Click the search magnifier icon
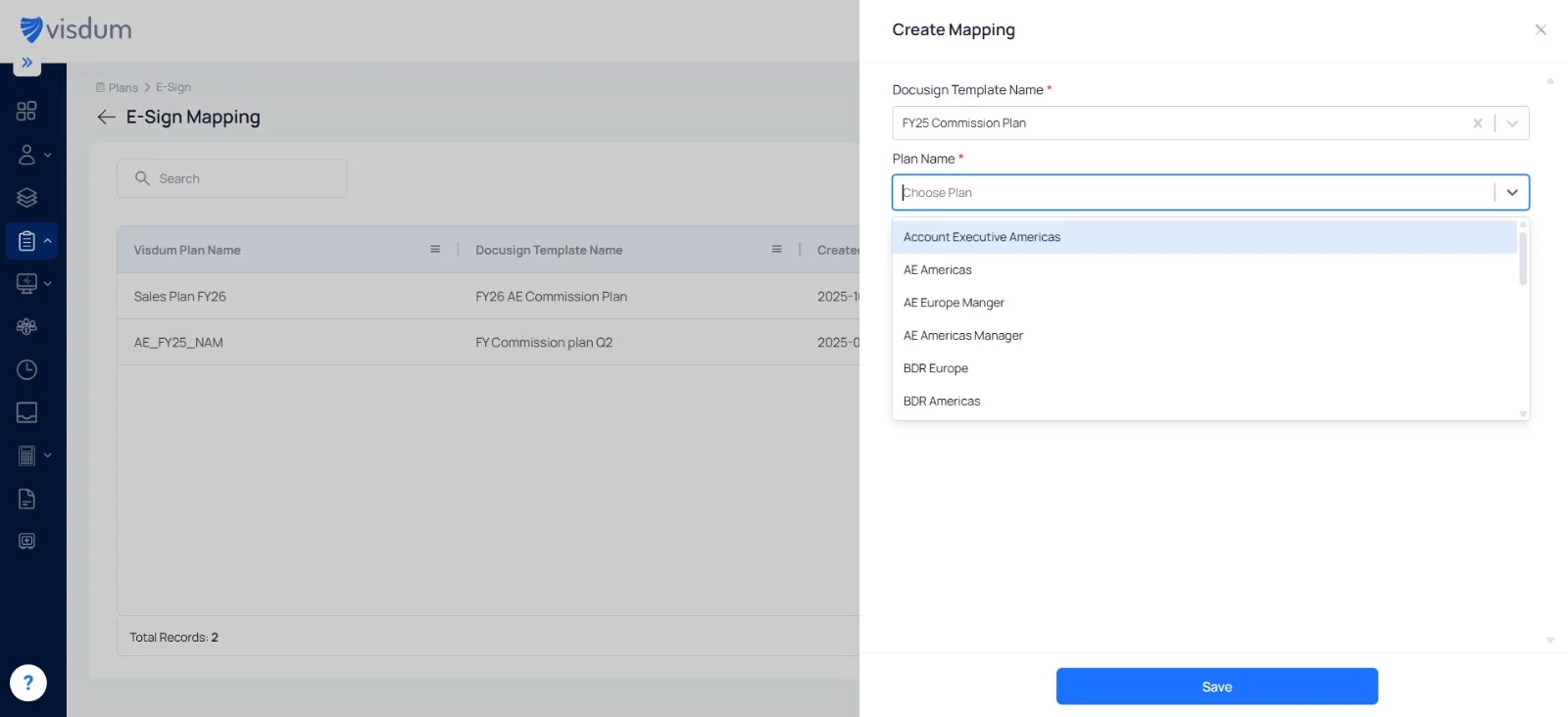Screen dimensions: 1568x717 142,178
